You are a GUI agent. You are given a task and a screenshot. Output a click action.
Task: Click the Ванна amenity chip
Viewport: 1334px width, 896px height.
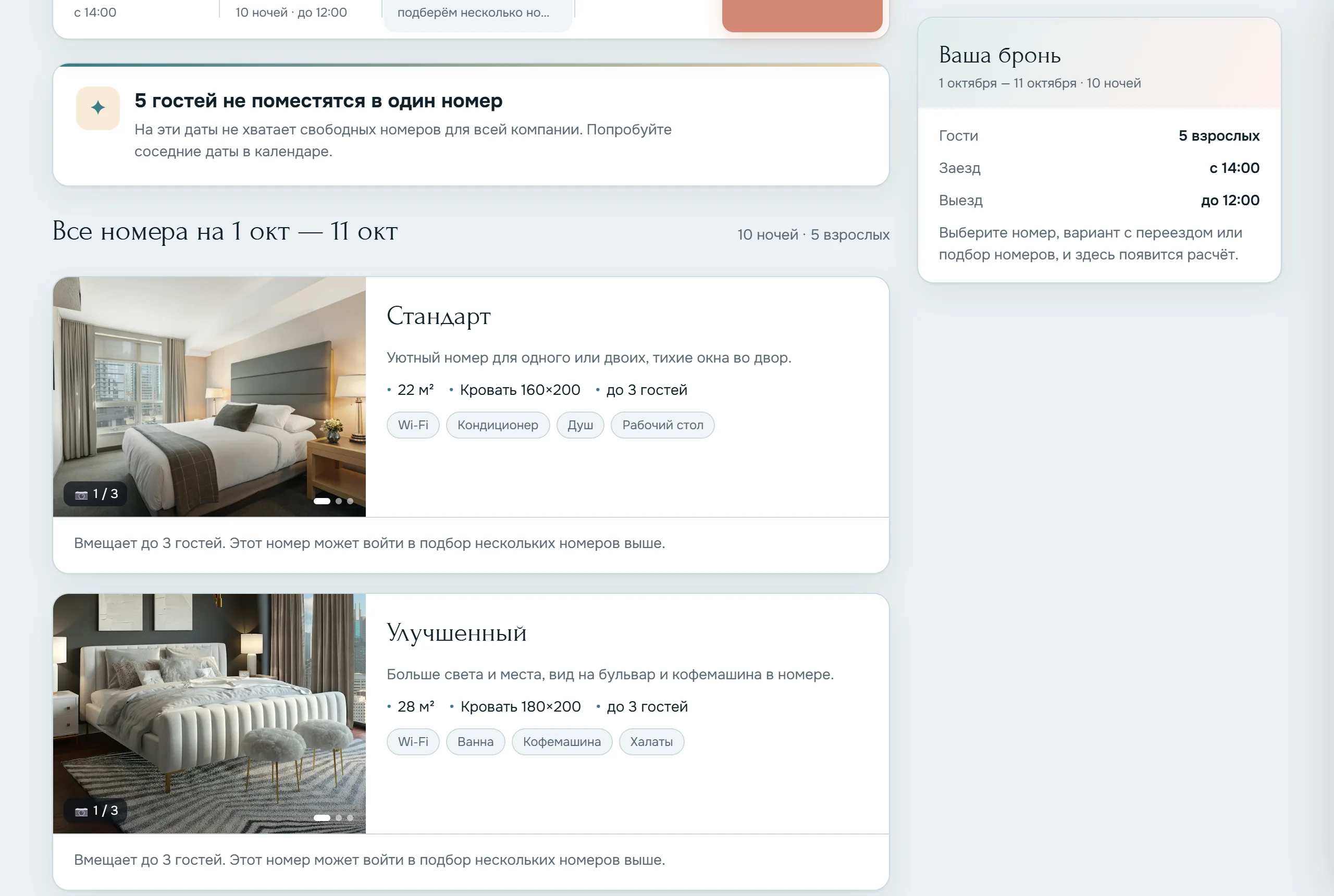(x=476, y=742)
